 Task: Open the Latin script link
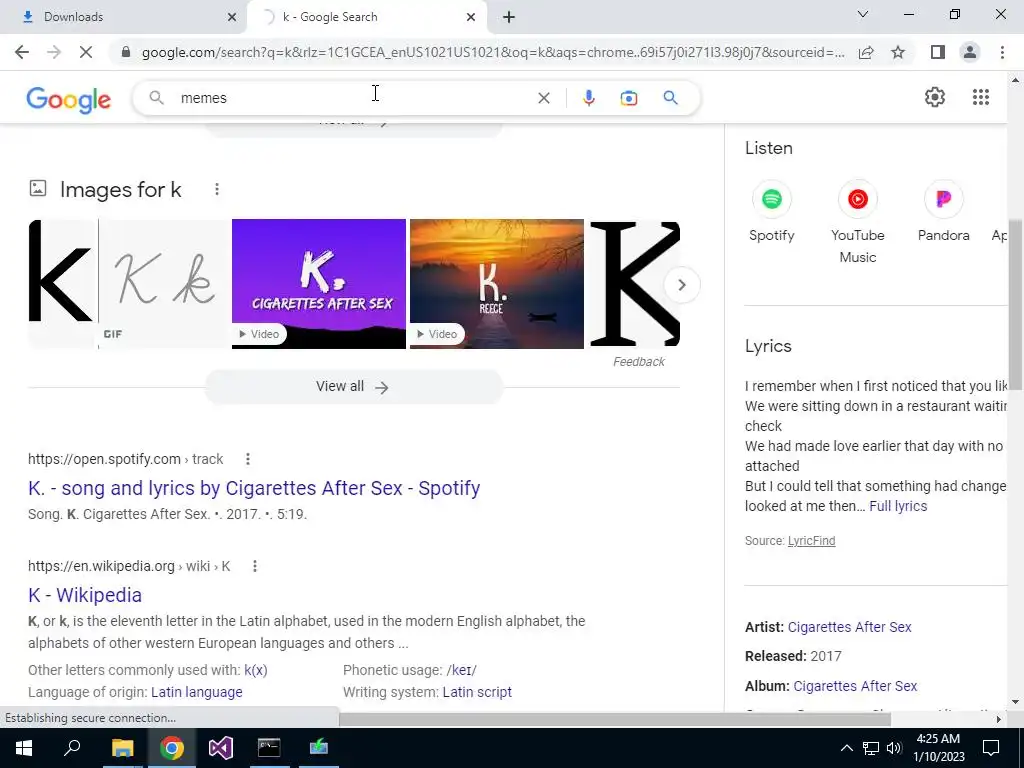[477, 692]
